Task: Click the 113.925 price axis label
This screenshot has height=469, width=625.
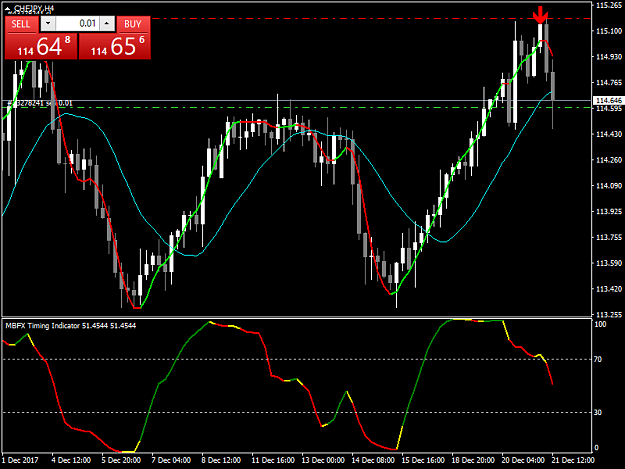Action: (609, 211)
